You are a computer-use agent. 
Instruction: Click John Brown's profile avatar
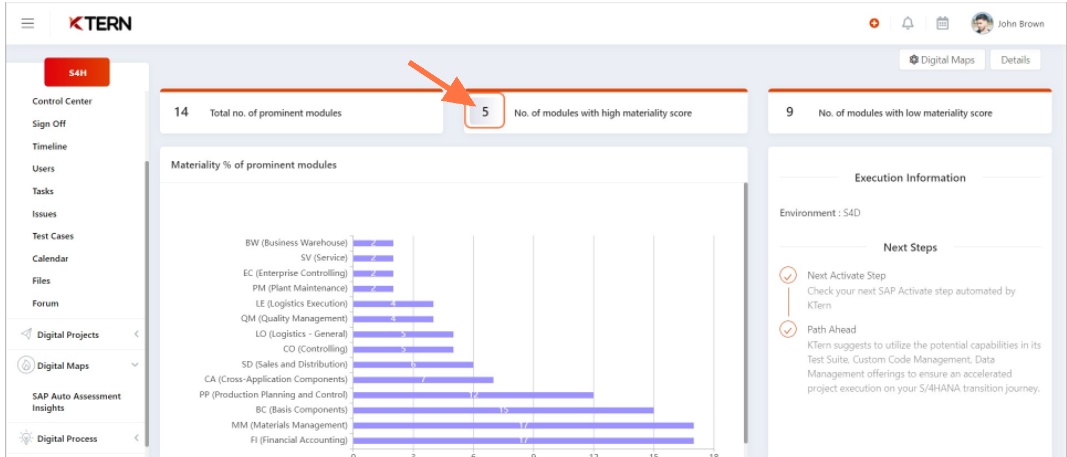[x=982, y=23]
